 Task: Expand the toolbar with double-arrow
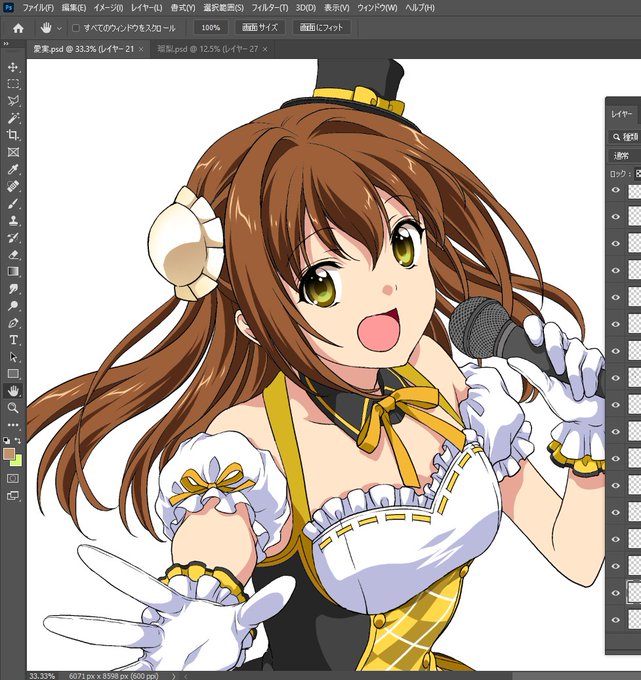point(6,44)
